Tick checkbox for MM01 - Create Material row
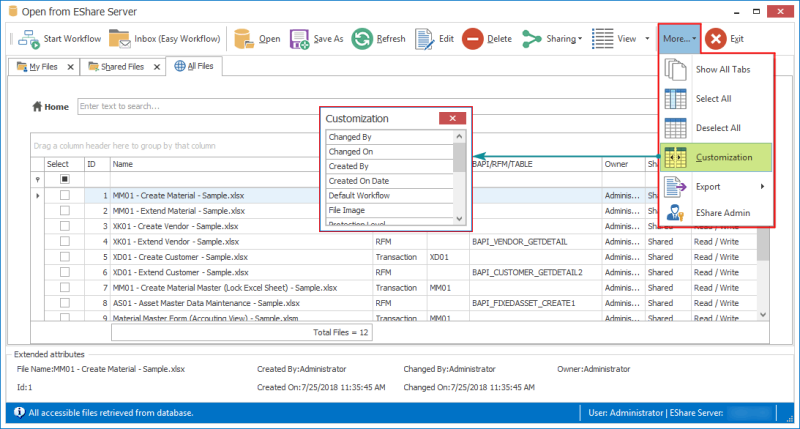The width and height of the screenshot is (800, 429). point(65,196)
